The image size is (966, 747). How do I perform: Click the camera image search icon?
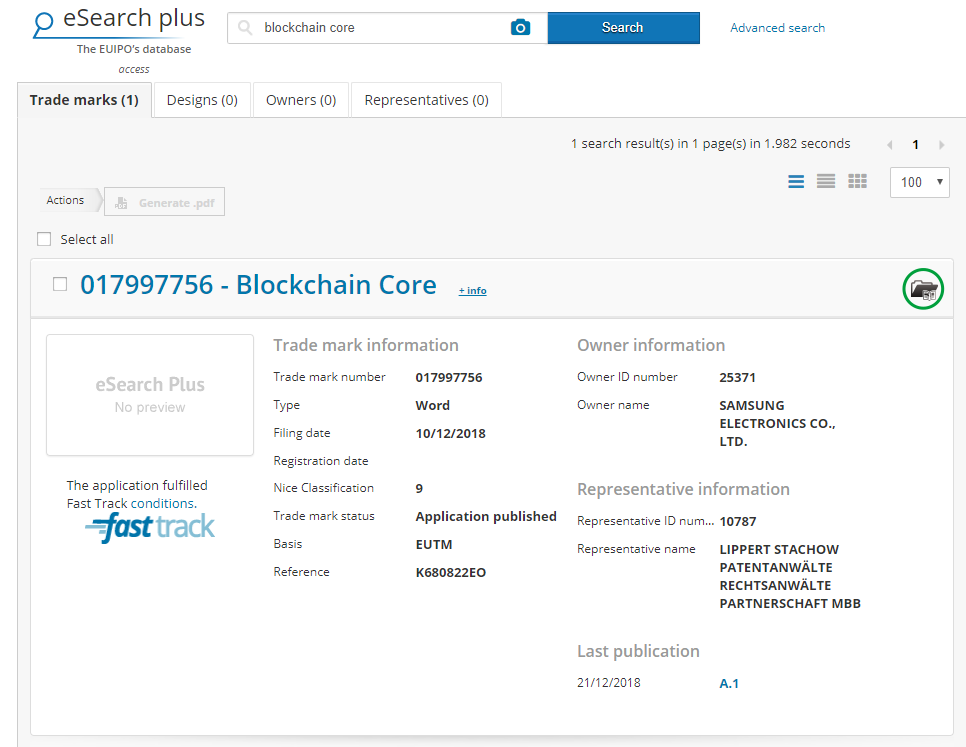pos(521,28)
